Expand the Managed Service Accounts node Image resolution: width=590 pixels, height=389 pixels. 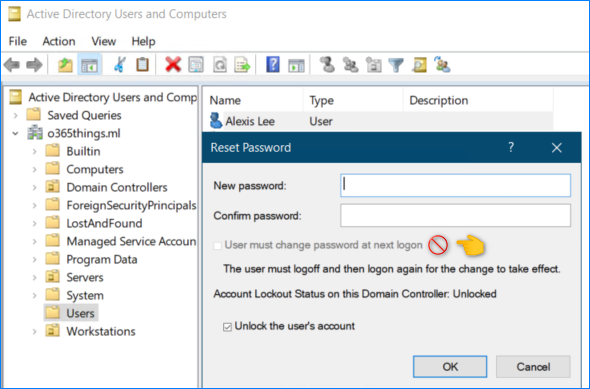[35, 242]
